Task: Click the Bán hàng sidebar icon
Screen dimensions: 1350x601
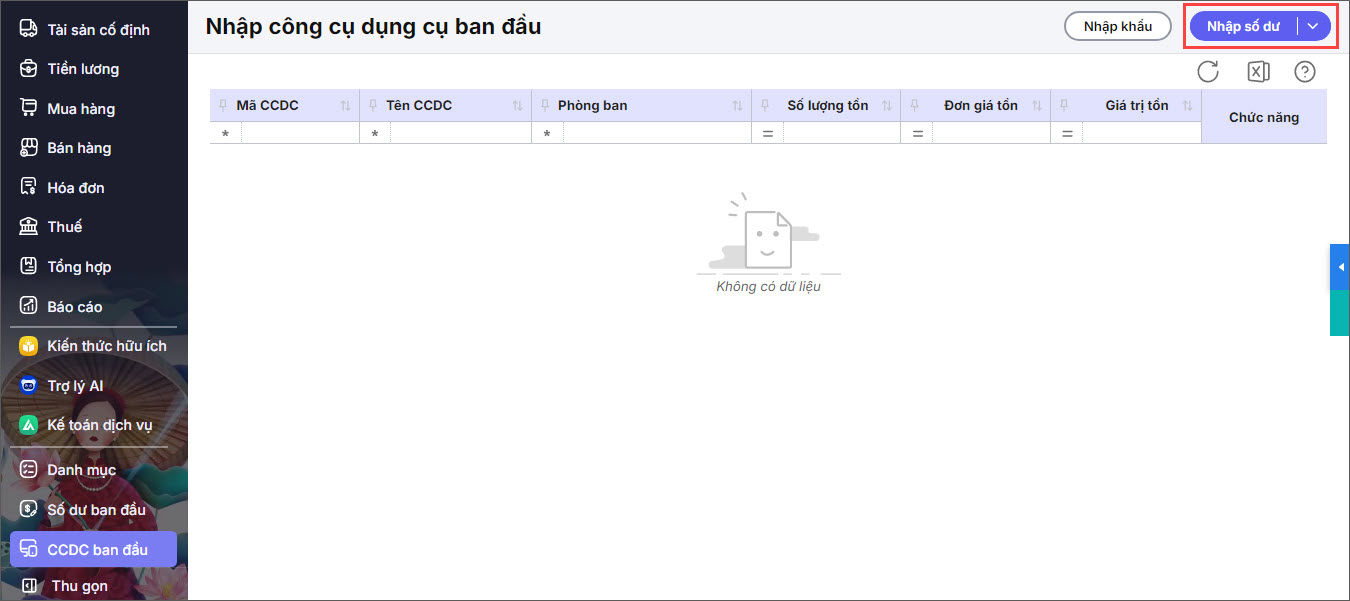Action: (29, 148)
